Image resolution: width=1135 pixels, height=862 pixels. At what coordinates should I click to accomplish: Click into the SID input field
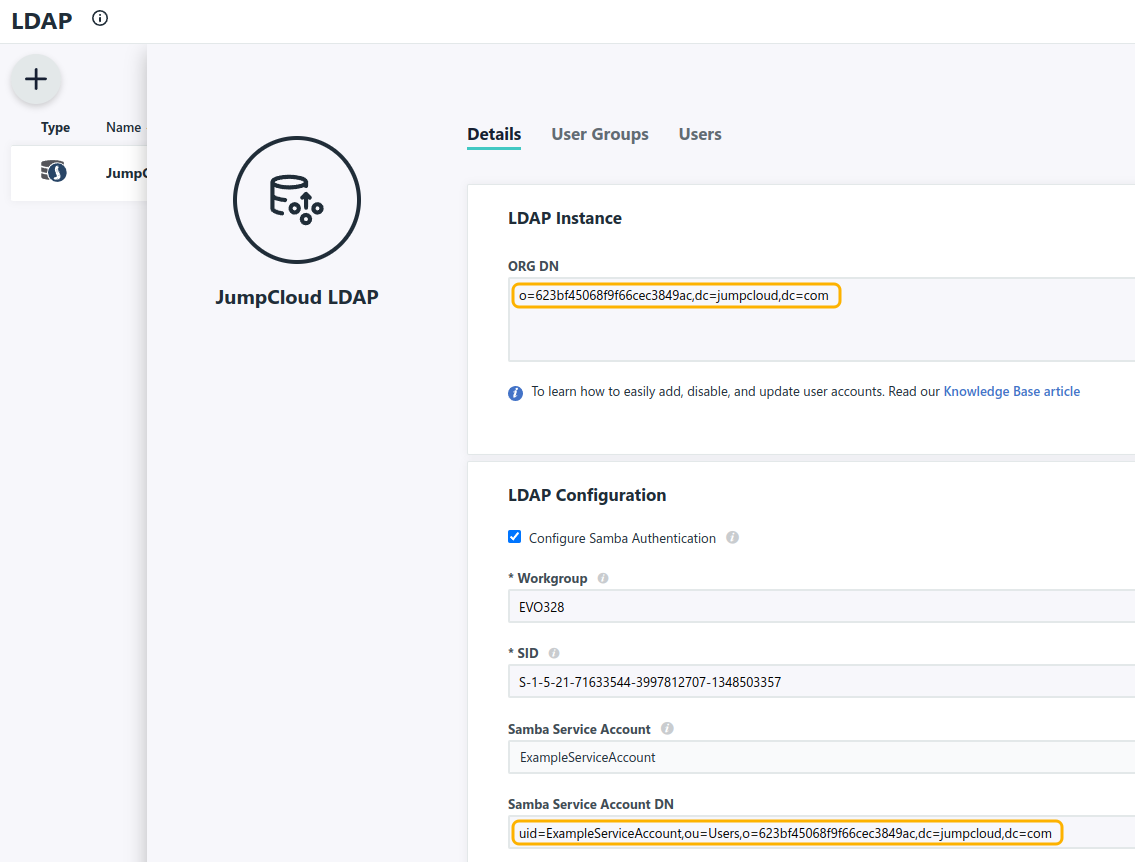click(822, 682)
